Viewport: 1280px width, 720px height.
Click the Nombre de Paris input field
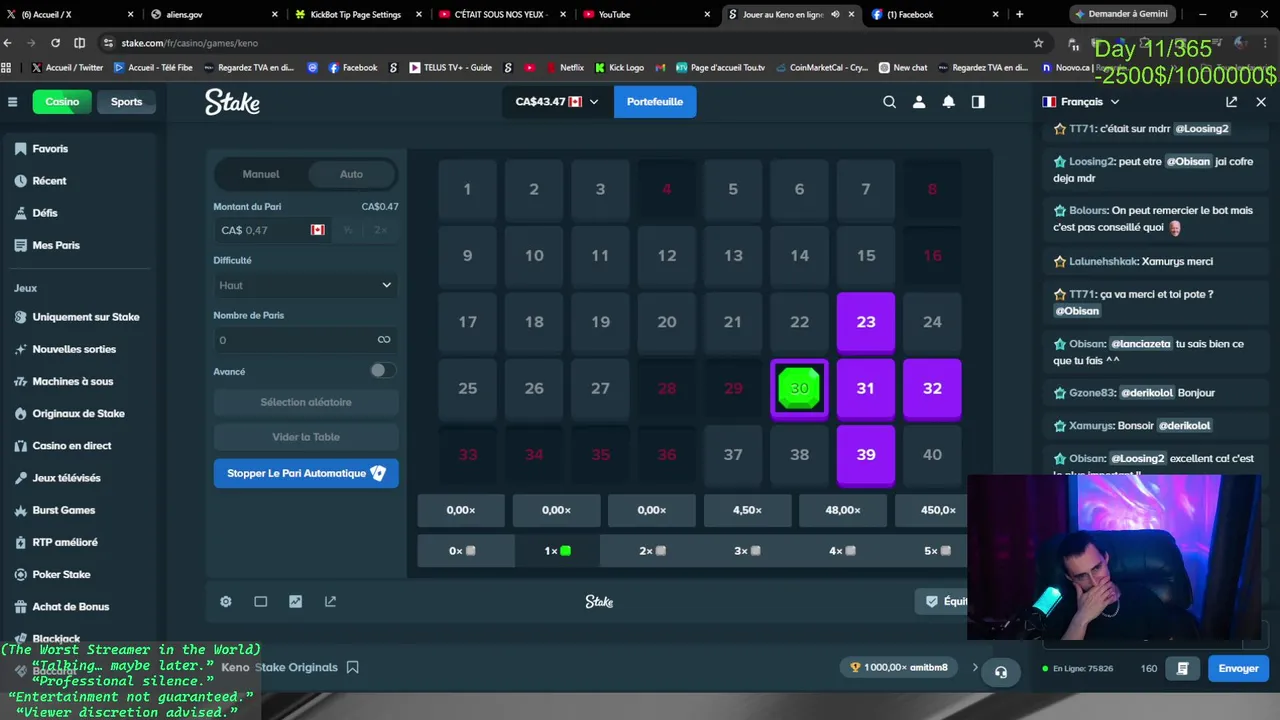pyautogui.click(x=306, y=340)
